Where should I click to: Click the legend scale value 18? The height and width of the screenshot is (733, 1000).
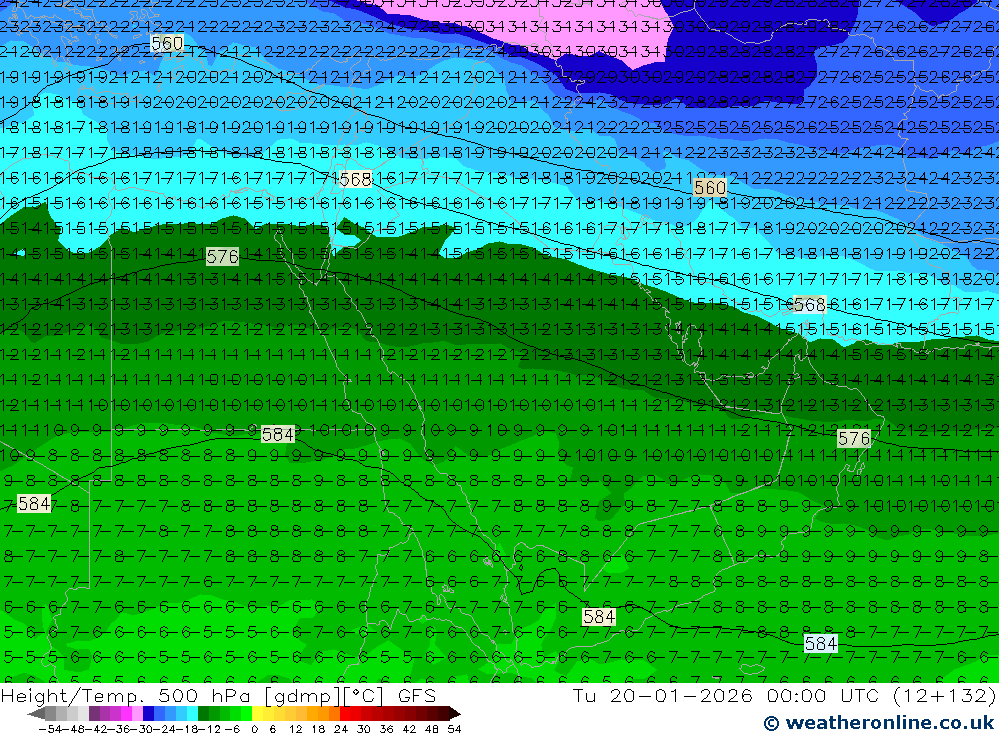(318, 729)
